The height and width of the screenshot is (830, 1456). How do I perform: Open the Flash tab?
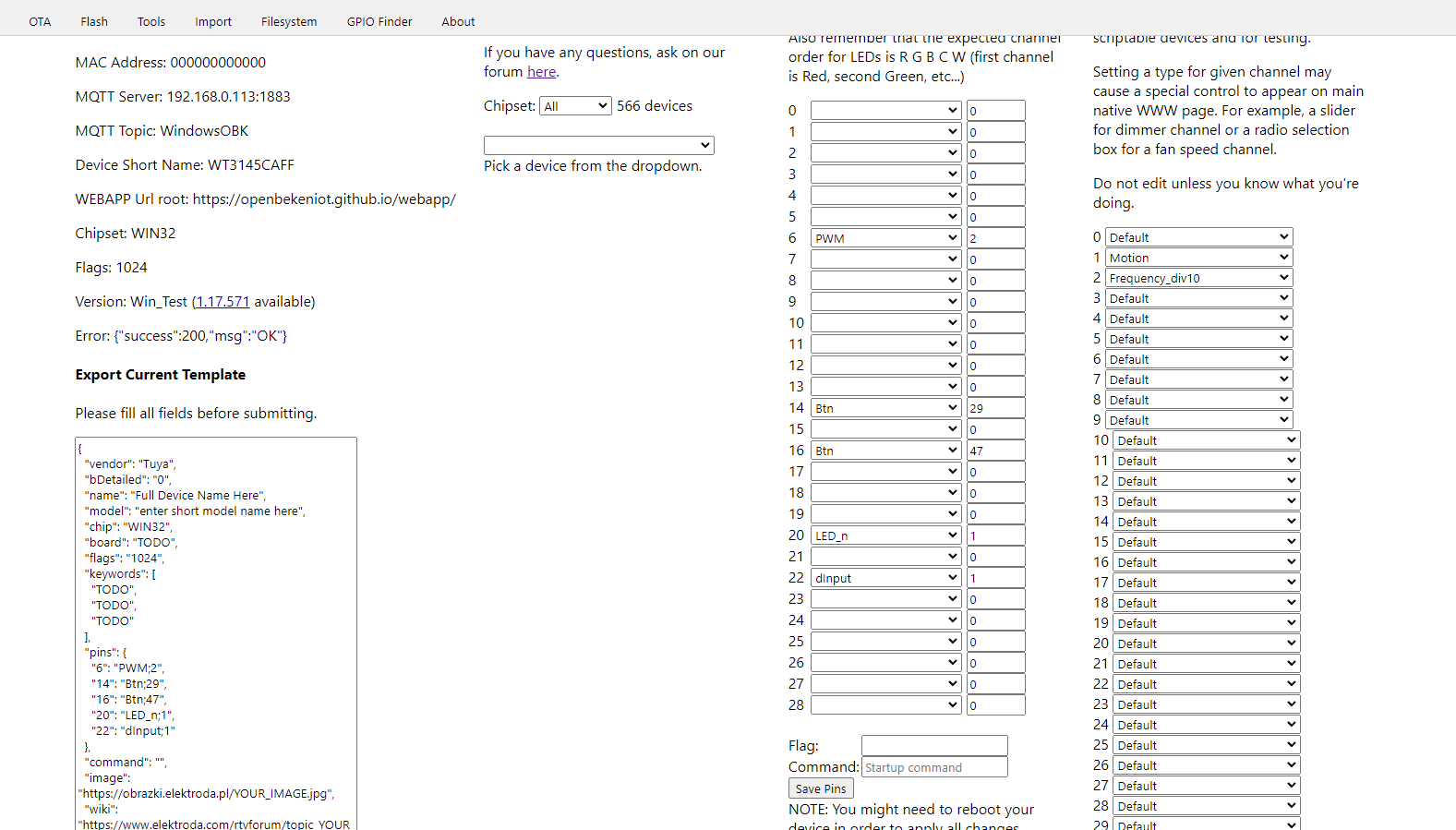(x=94, y=21)
